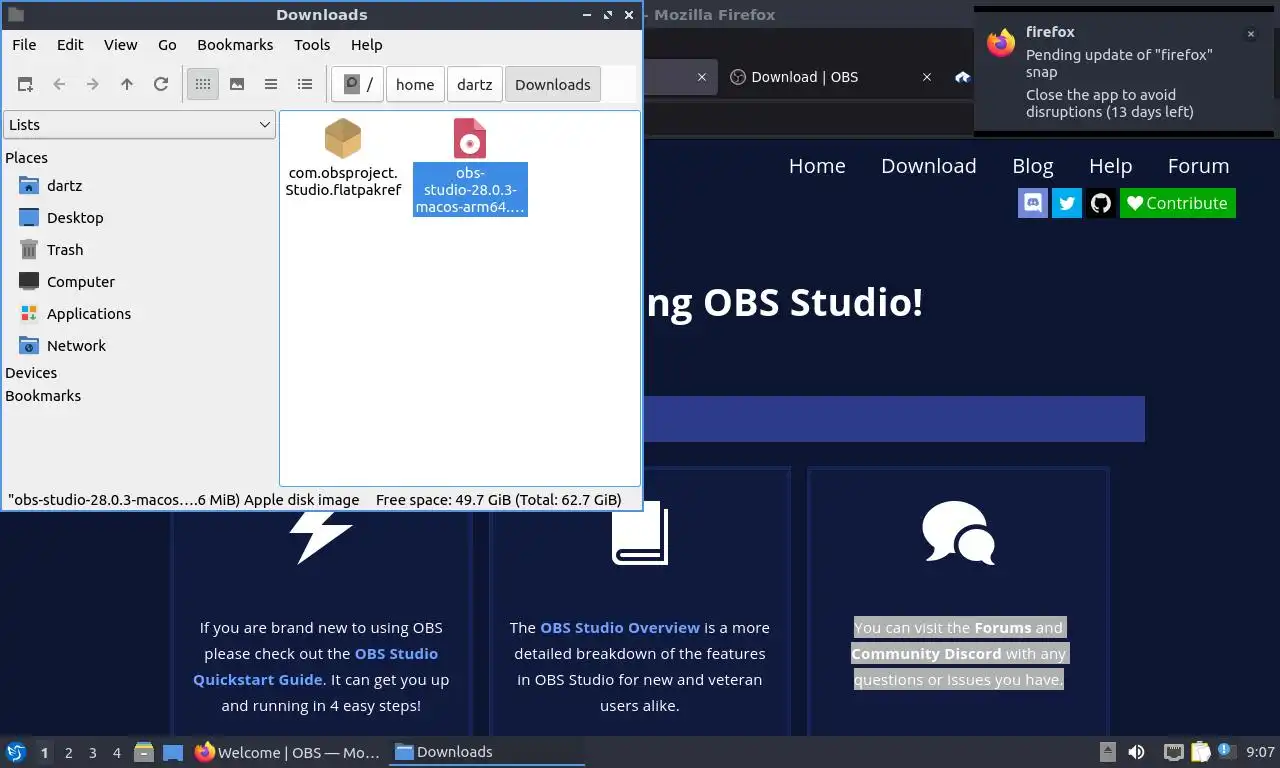Click the Downloads window menu icon

pyautogui.click(x=15, y=15)
